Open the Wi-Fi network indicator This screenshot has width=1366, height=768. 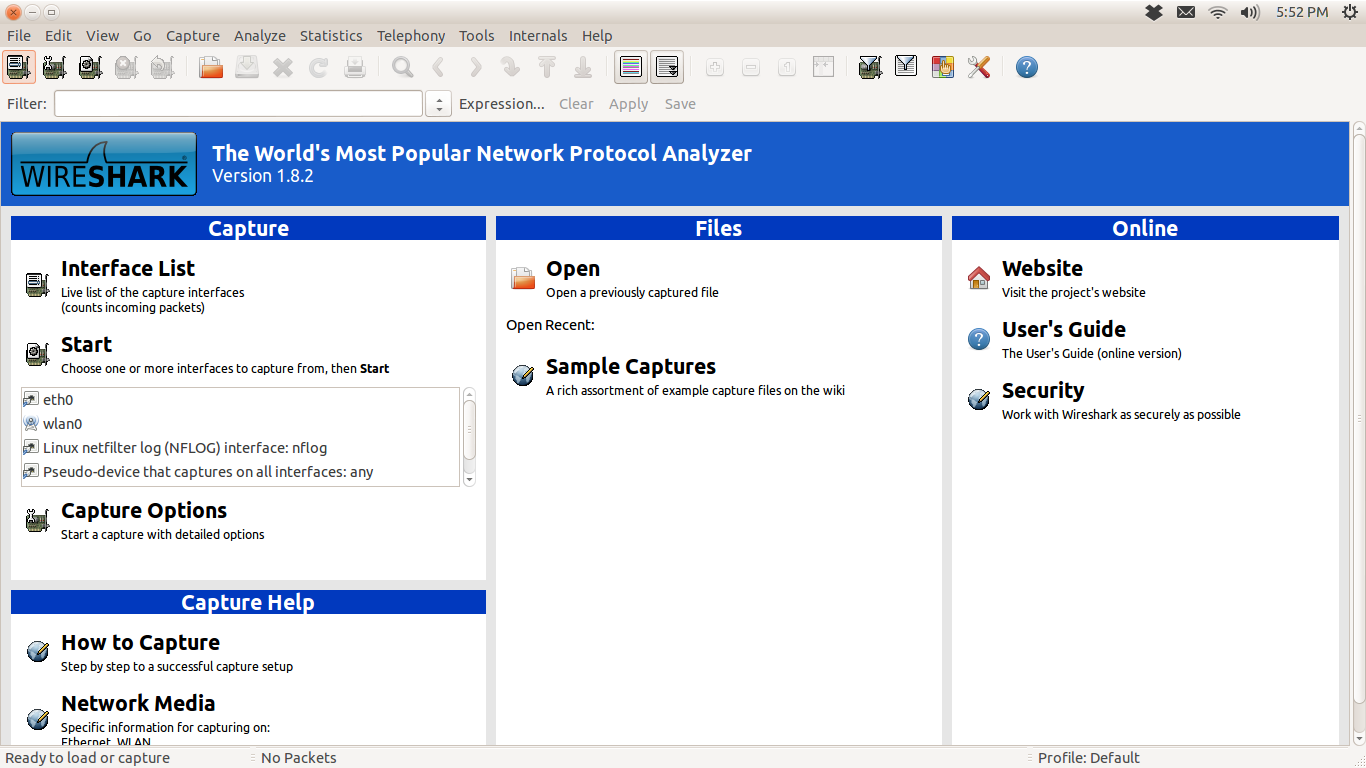1217,12
